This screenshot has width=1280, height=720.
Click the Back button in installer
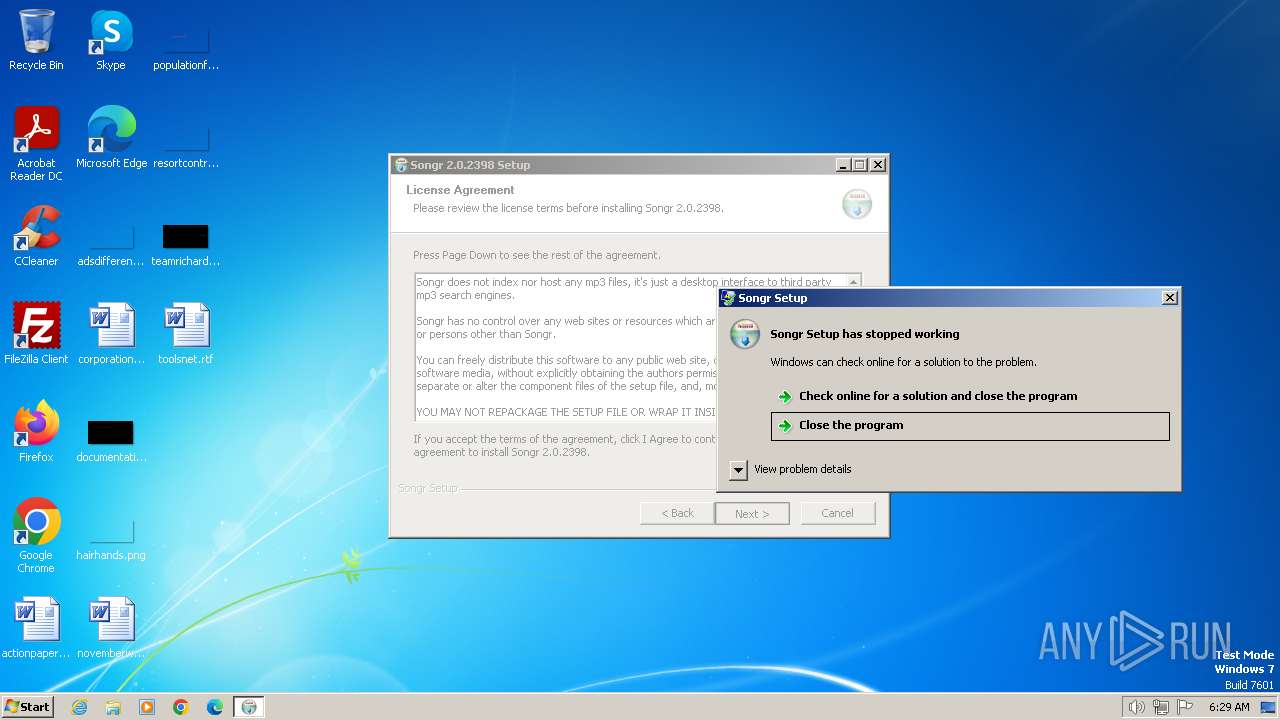point(677,513)
